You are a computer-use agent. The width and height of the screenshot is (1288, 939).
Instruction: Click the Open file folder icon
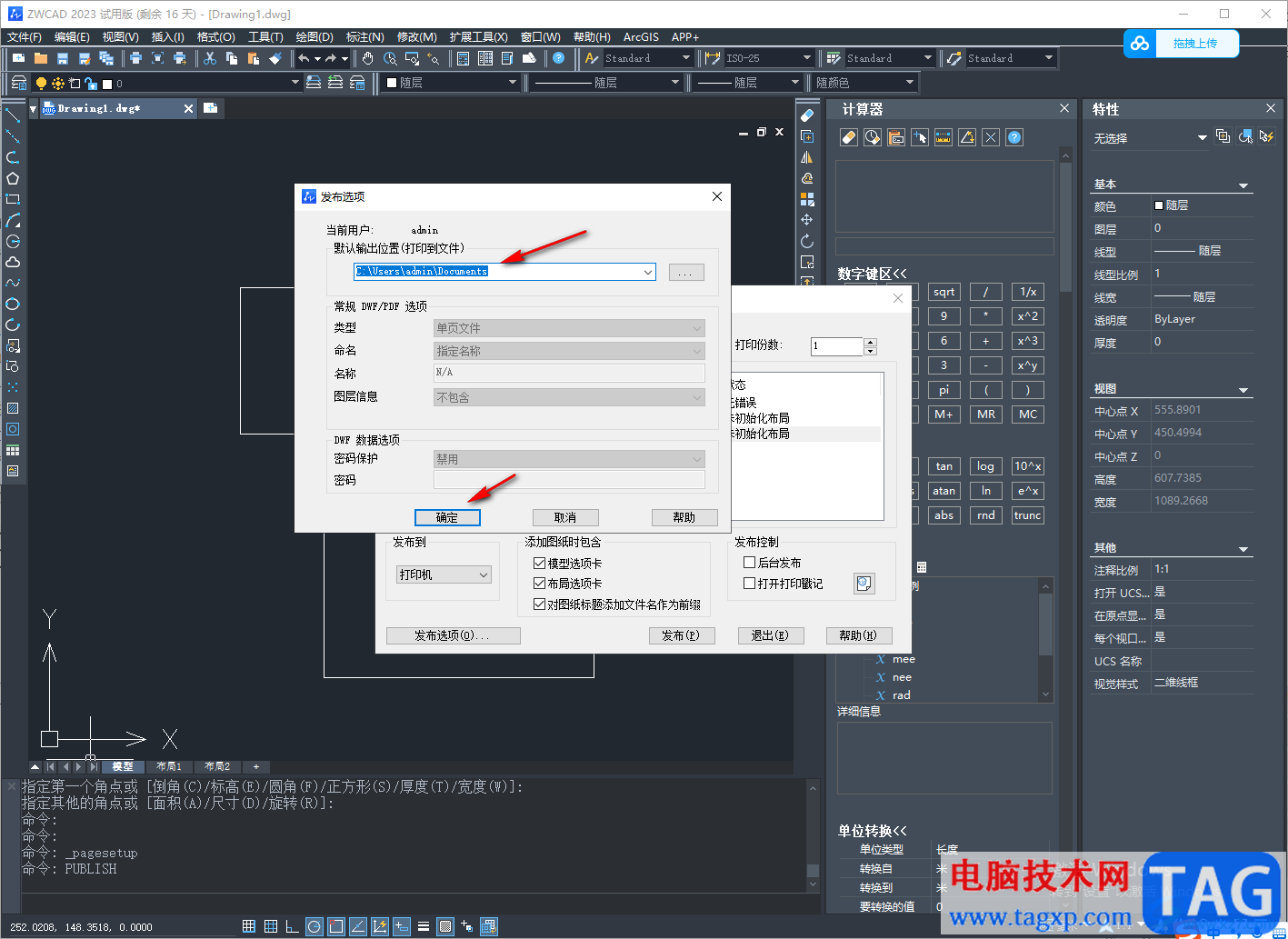click(x=41, y=58)
